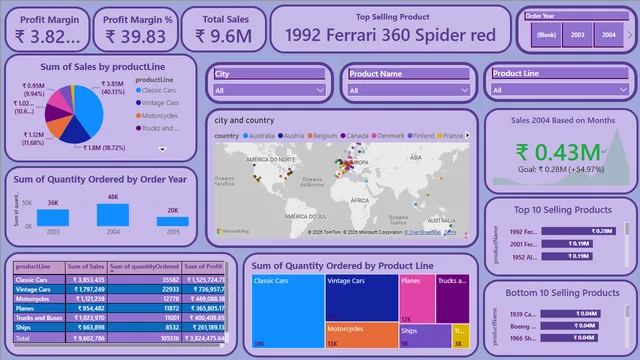Advance the Order Year slicer with next arrow
This screenshot has width=640, height=360.
(x=630, y=35)
